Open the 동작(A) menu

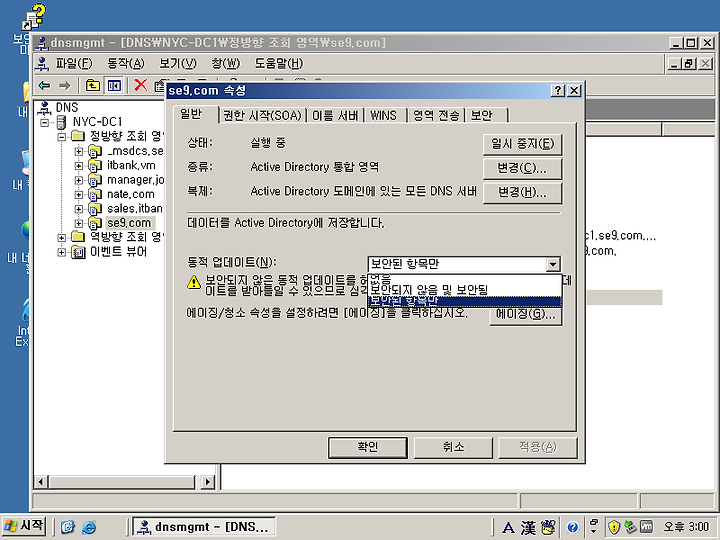[125, 63]
